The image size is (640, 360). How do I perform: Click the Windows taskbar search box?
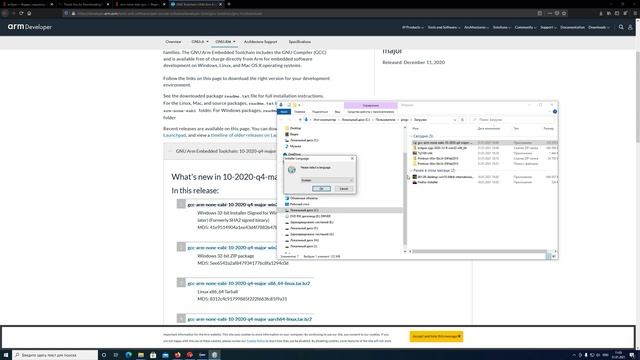coord(55,355)
